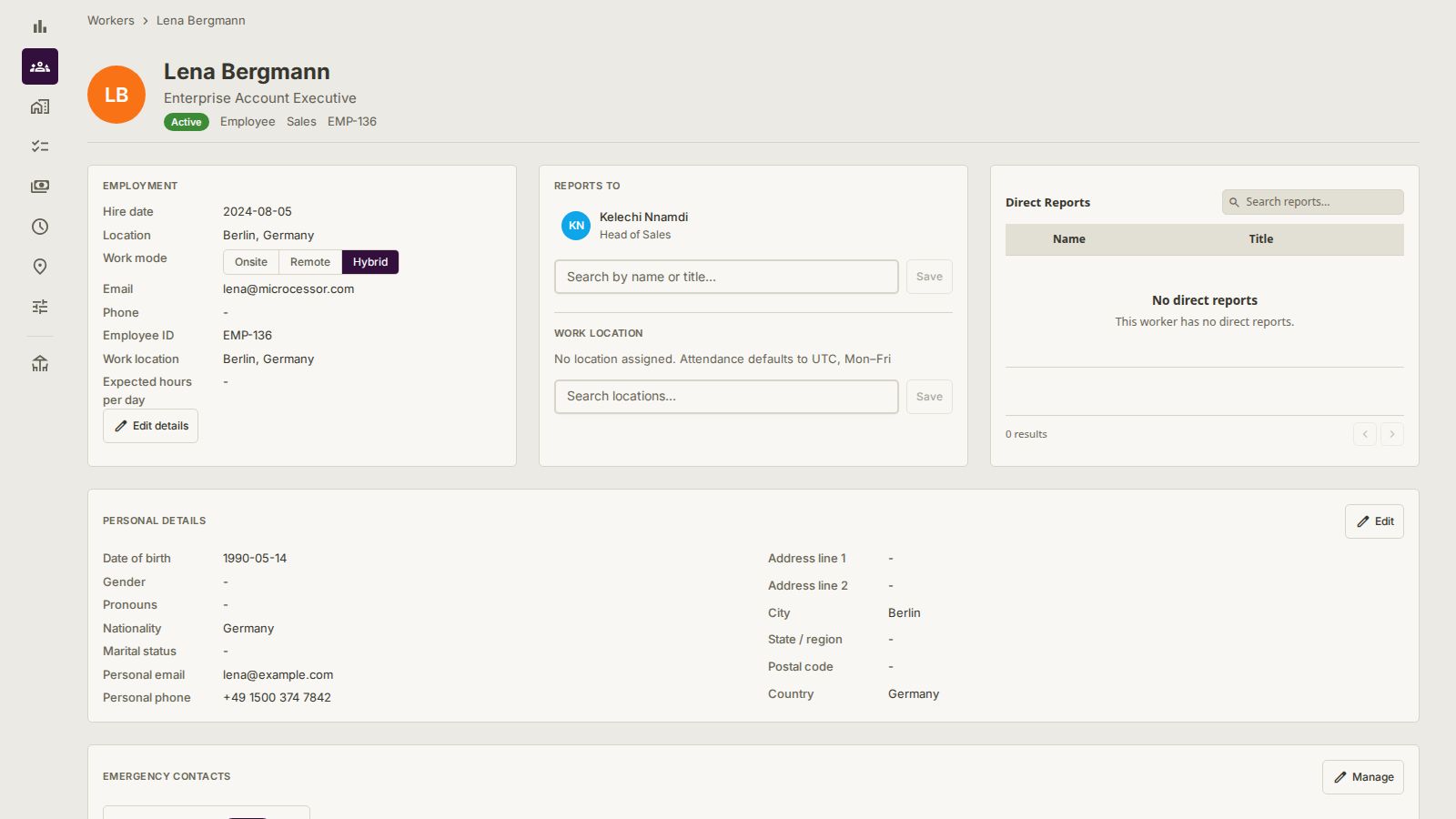Set work mode to Remote

pyautogui.click(x=310, y=262)
